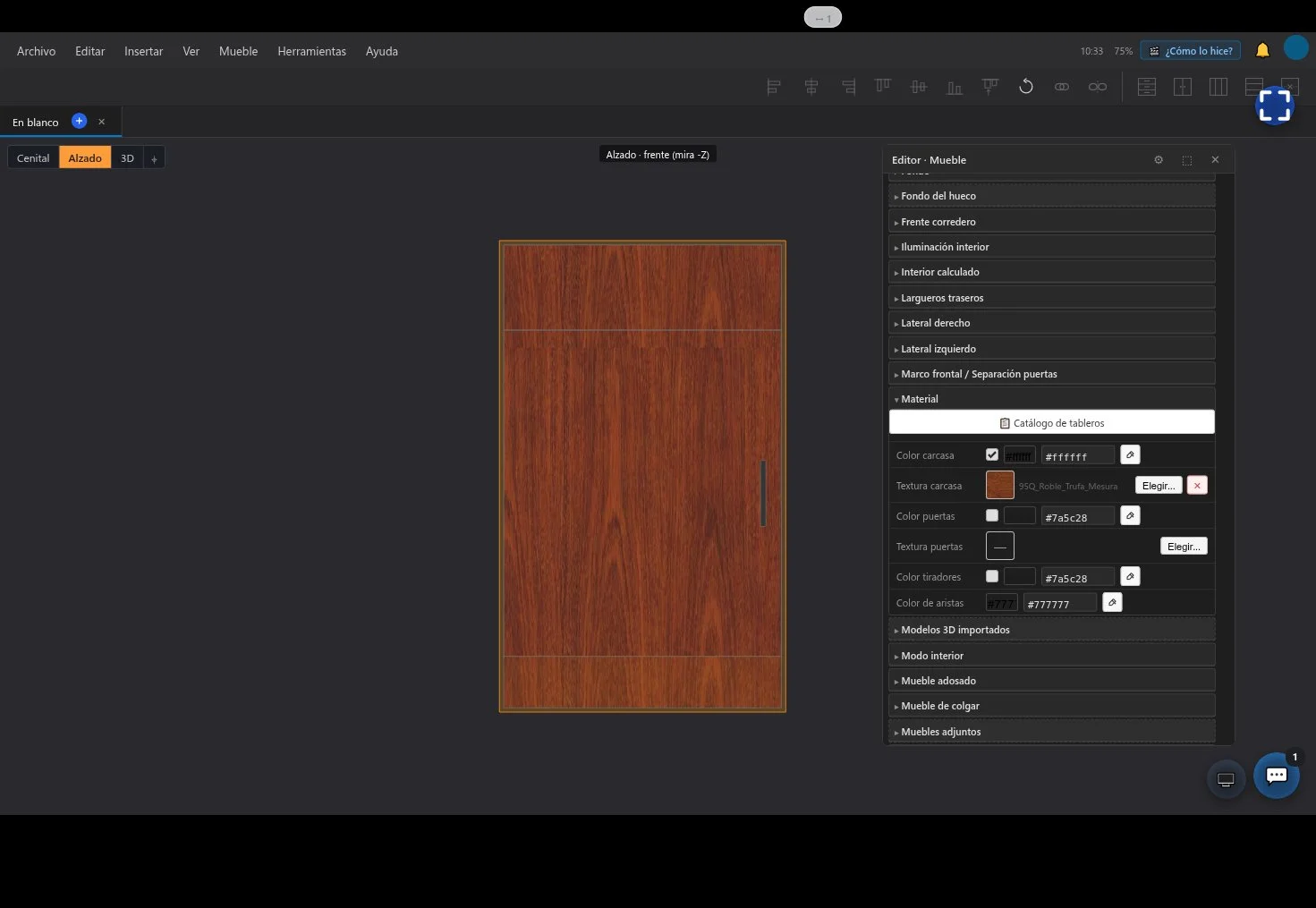Open the notifications bell
1316x908 pixels.
click(x=1262, y=50)
